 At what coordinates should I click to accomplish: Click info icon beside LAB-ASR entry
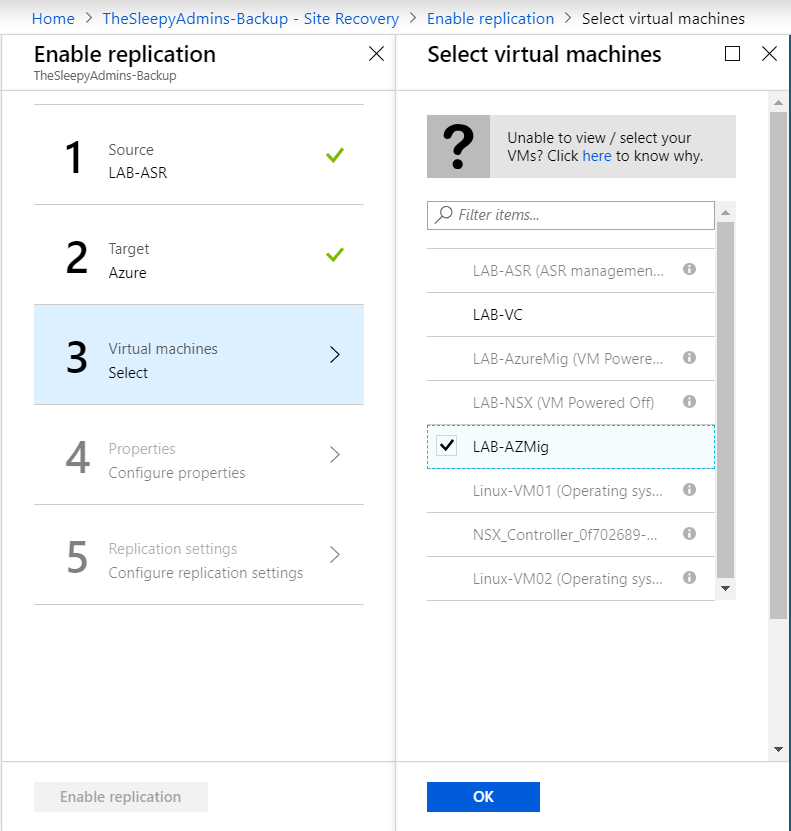tap(689, 270)
